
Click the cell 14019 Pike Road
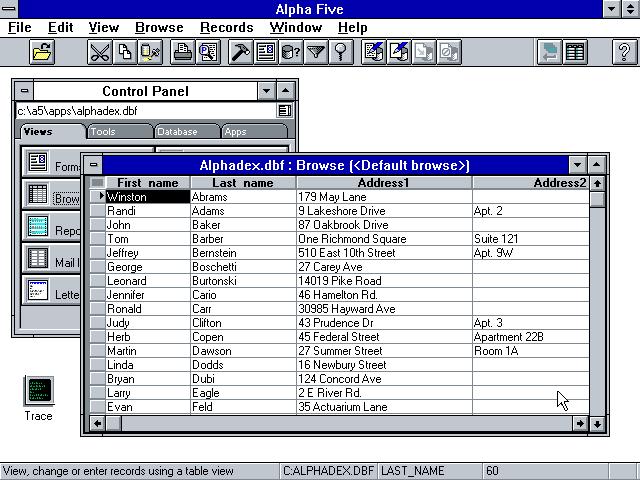point(384,281)
